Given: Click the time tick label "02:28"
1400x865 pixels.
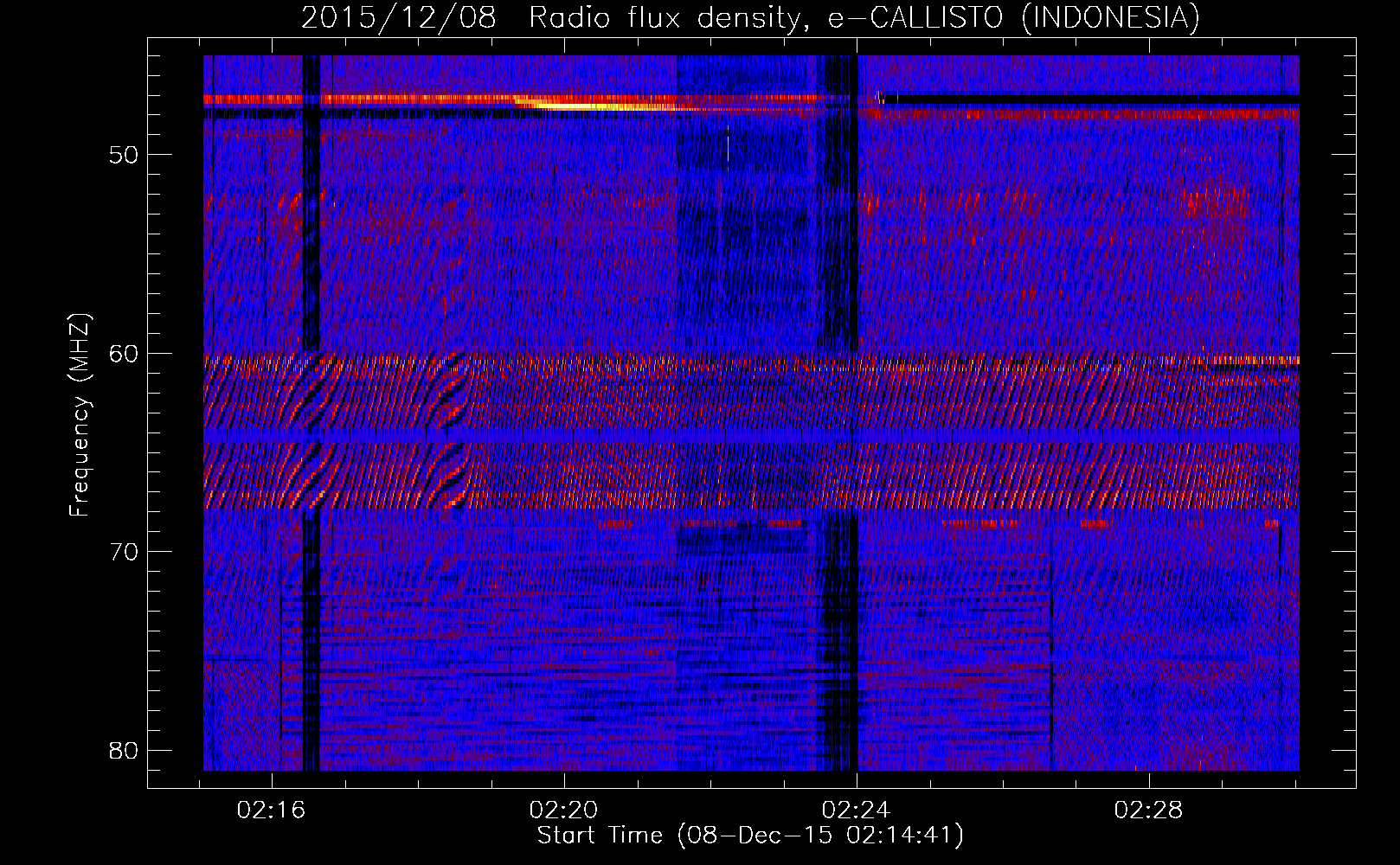Looking at the screenshot, I should 1148,811.
